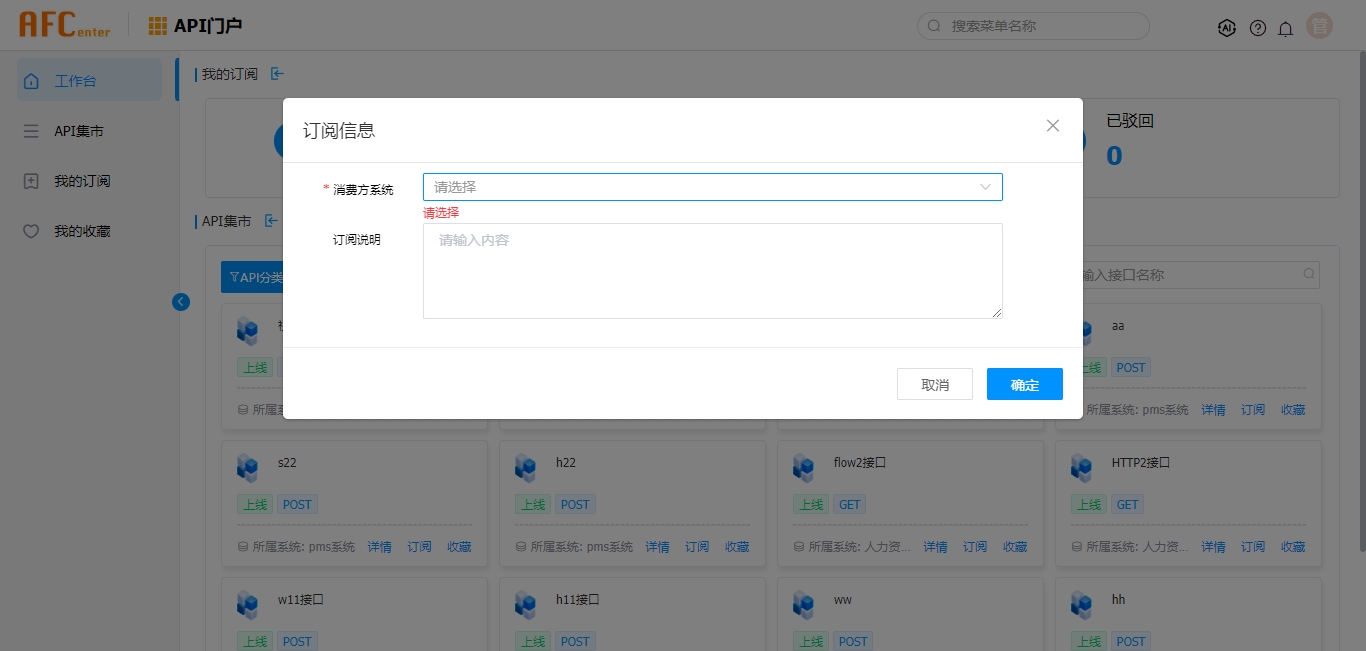The width and height of the screenshot is (1366, 651).
Task: Open the 消费方系统 dropdown
Action: tap(700, 187)
